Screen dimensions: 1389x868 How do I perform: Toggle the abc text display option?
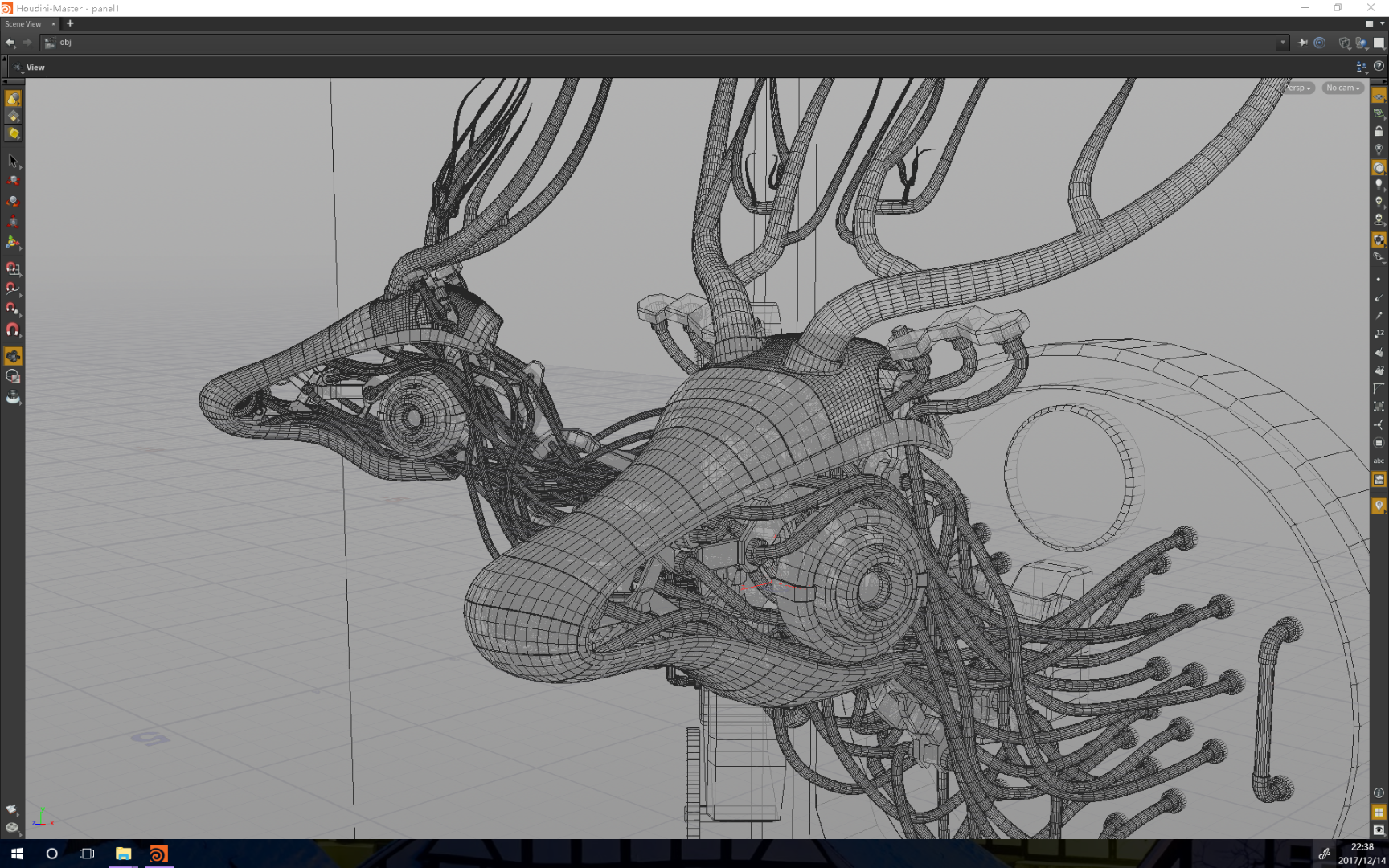(x=1379, y=461)
